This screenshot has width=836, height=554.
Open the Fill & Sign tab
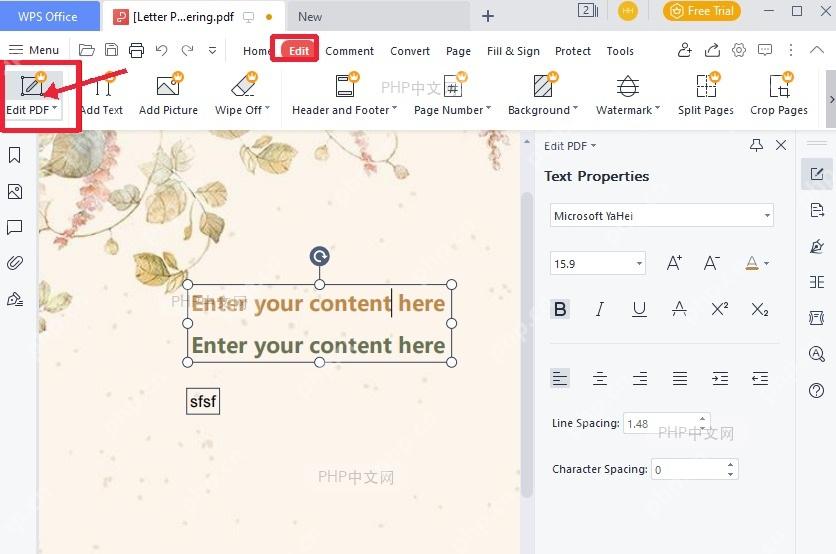[x=513, y=51]
